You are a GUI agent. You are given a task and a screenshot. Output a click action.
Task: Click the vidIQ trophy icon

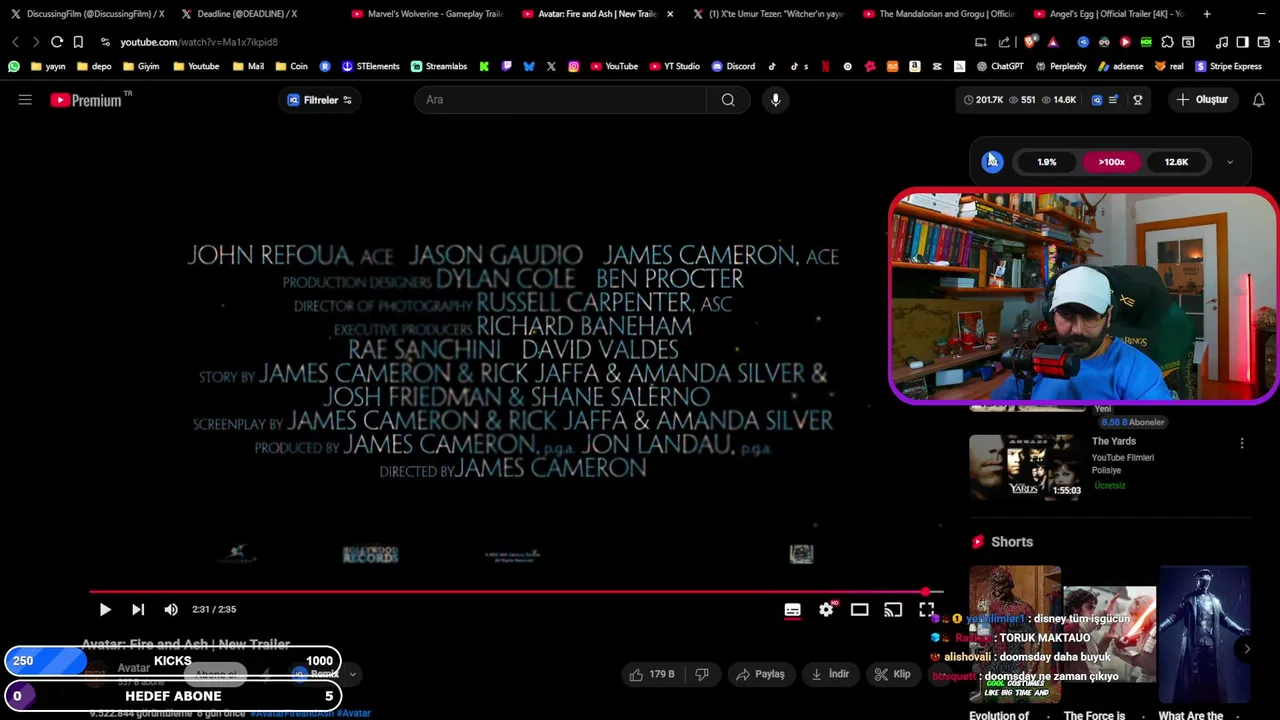pos(1137,100)
